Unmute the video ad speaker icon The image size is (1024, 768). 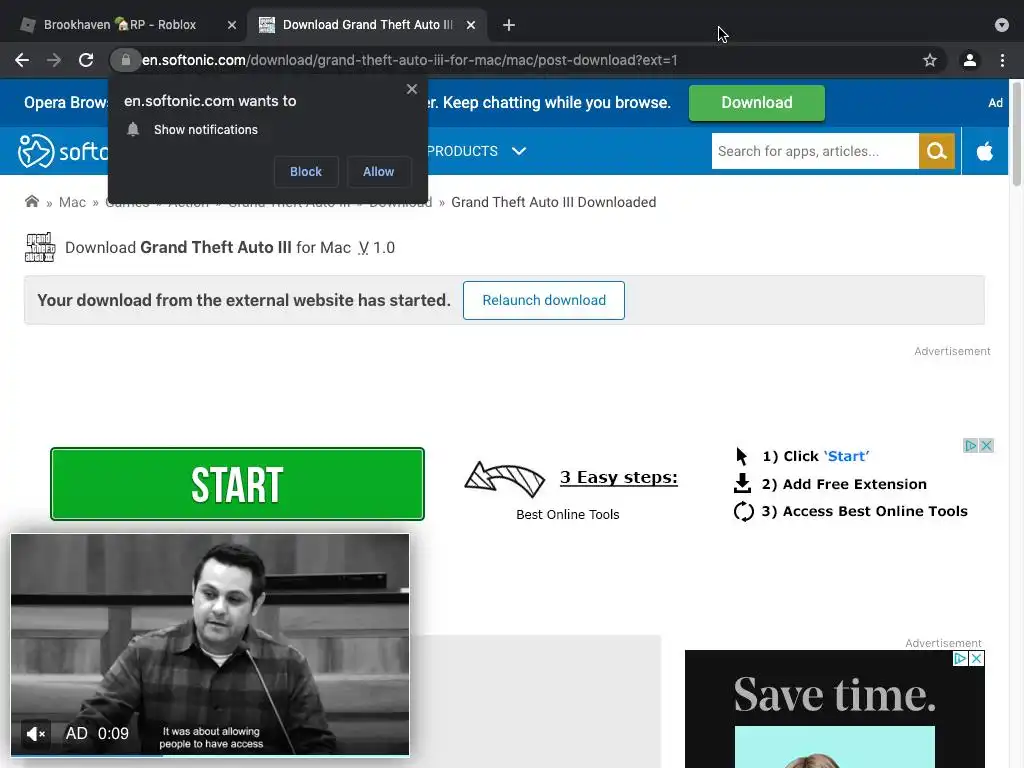[x=35, y=734]
